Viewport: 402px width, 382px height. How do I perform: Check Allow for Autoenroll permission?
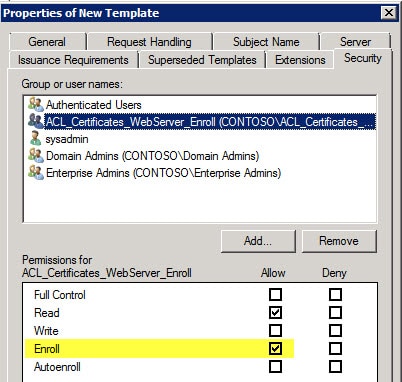point(275,367)
